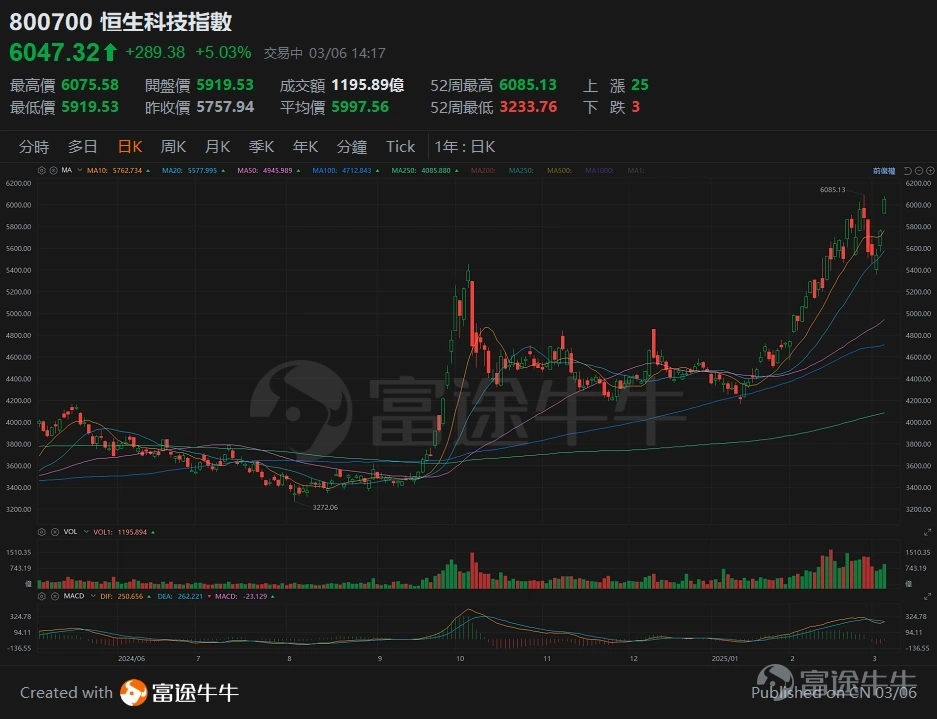Remove the VOL indicator with its X icon

pos(54,532)
